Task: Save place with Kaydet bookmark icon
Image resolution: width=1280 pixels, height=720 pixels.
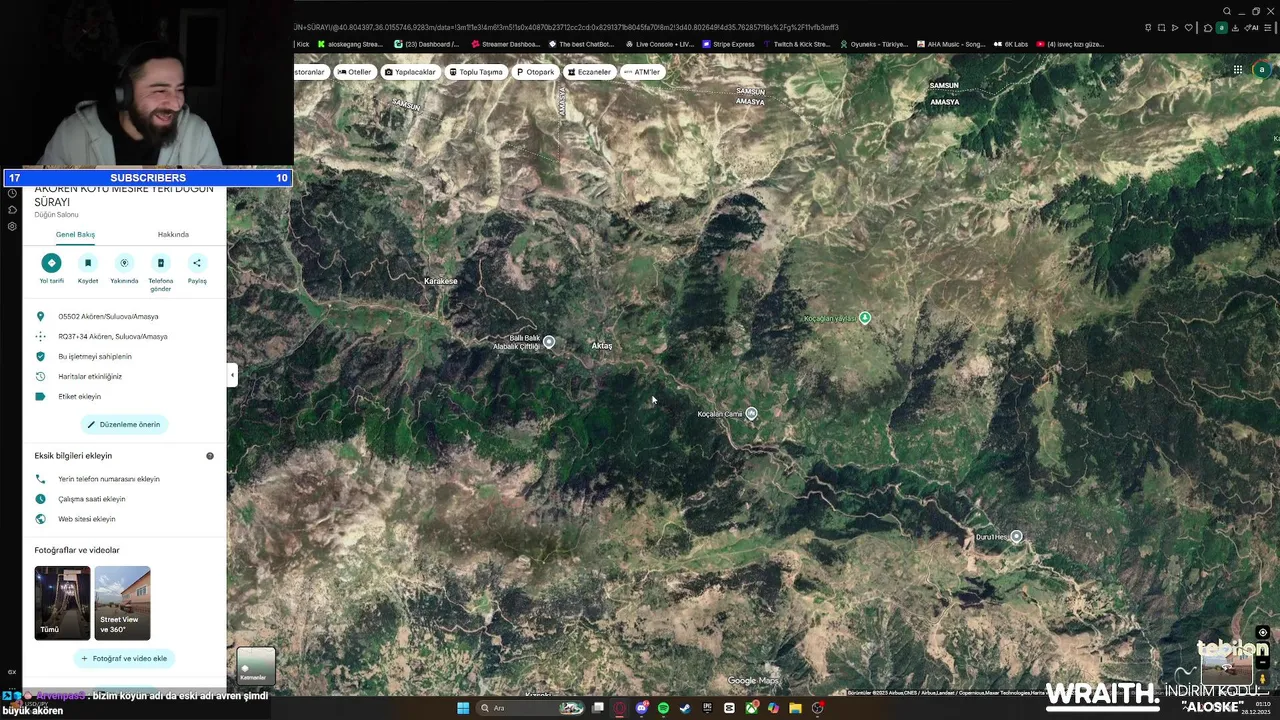Action: click(88, 263)
